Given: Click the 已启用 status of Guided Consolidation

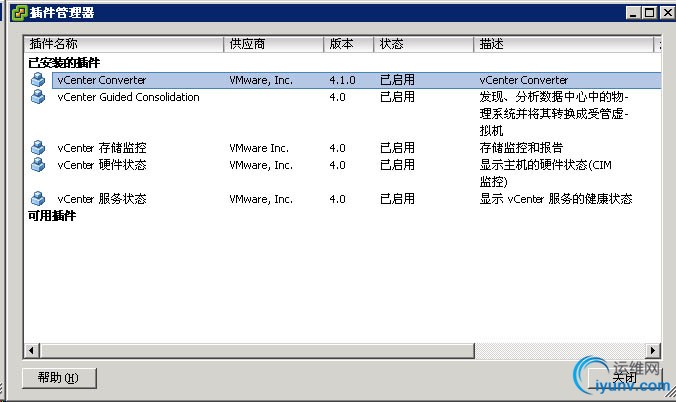Looking at the screenshot, I should click(397, 97).
